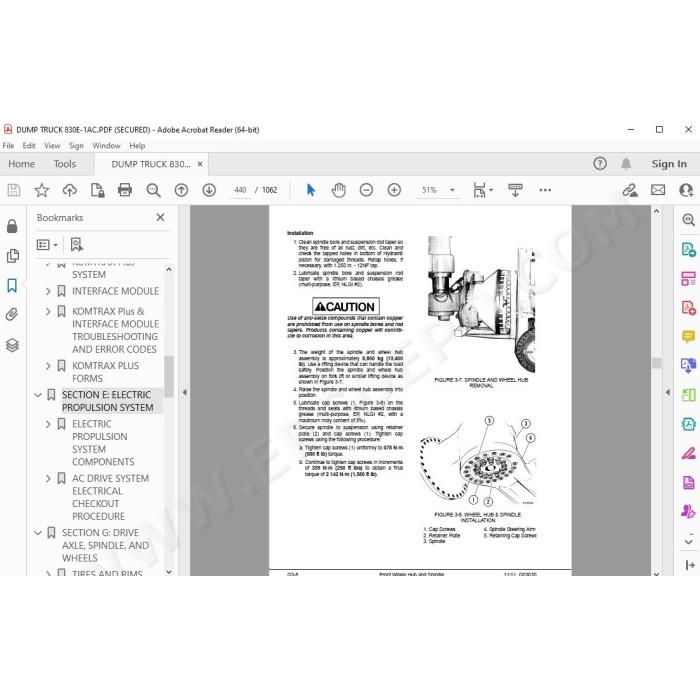Add the document to starred files
Viewport: 700px width, 700px height.
tap(42, 190)
